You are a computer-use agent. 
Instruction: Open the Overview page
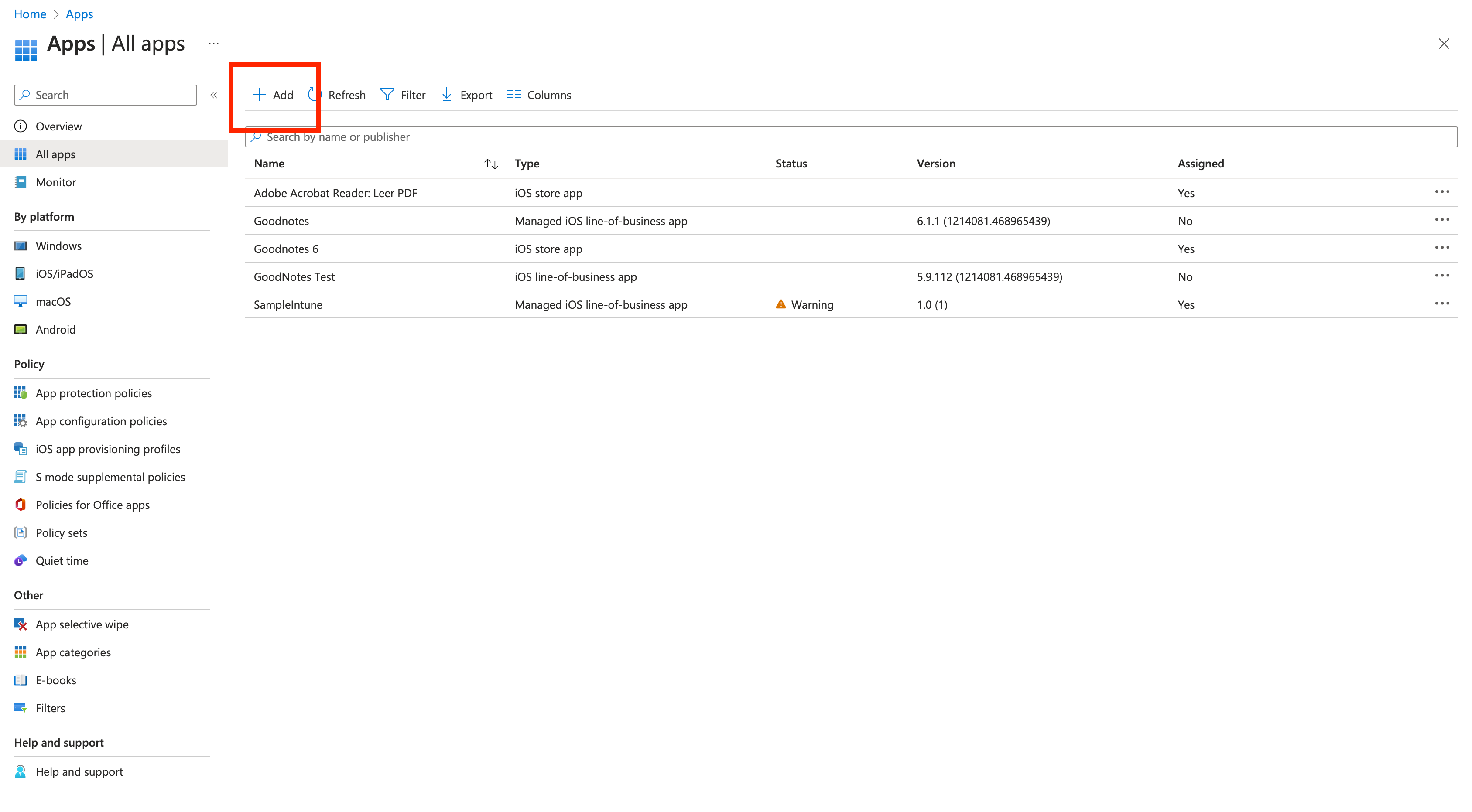(x=58, y=126)
